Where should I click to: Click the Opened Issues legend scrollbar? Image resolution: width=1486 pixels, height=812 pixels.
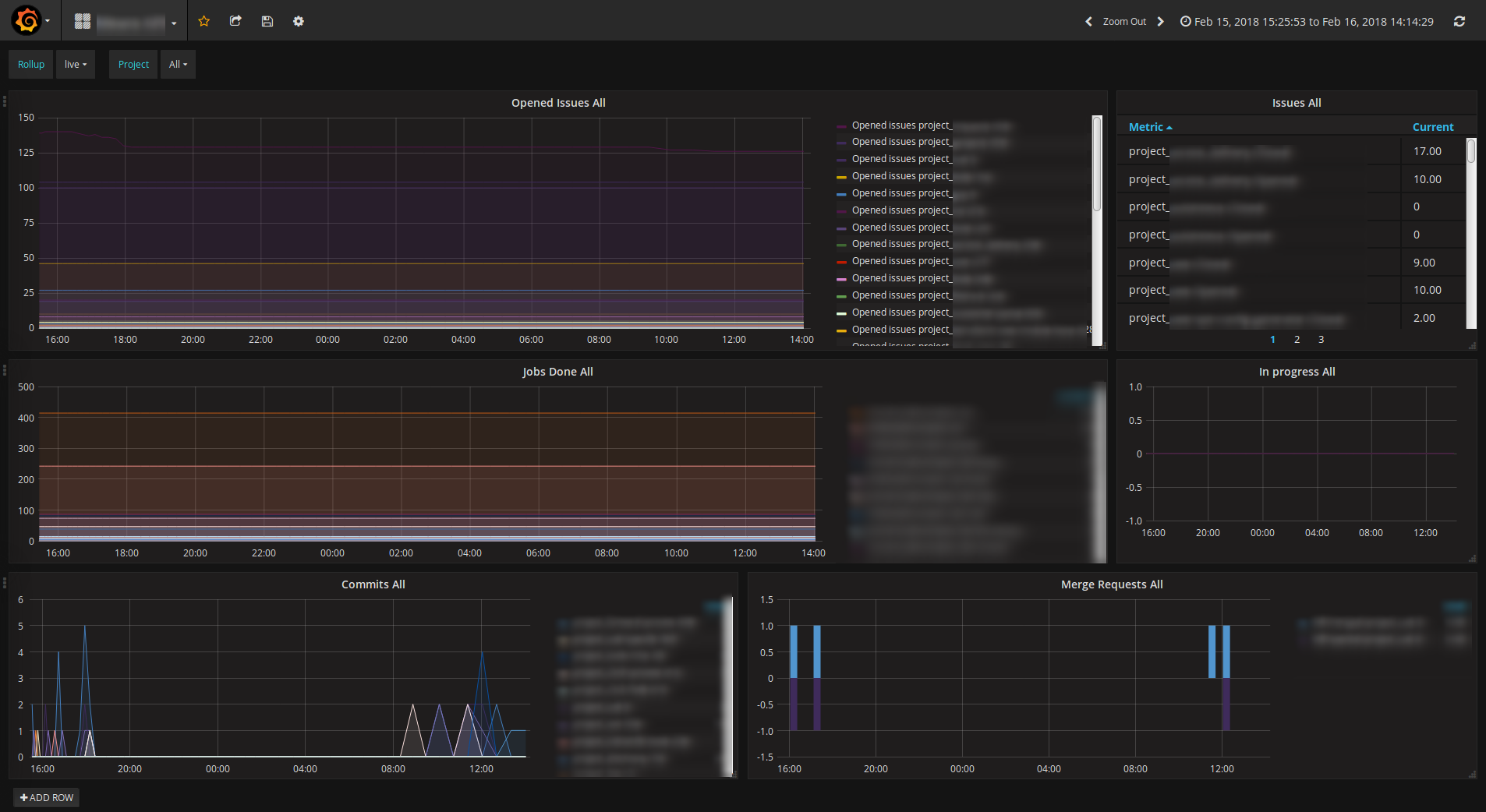(x=1097, y=164)
